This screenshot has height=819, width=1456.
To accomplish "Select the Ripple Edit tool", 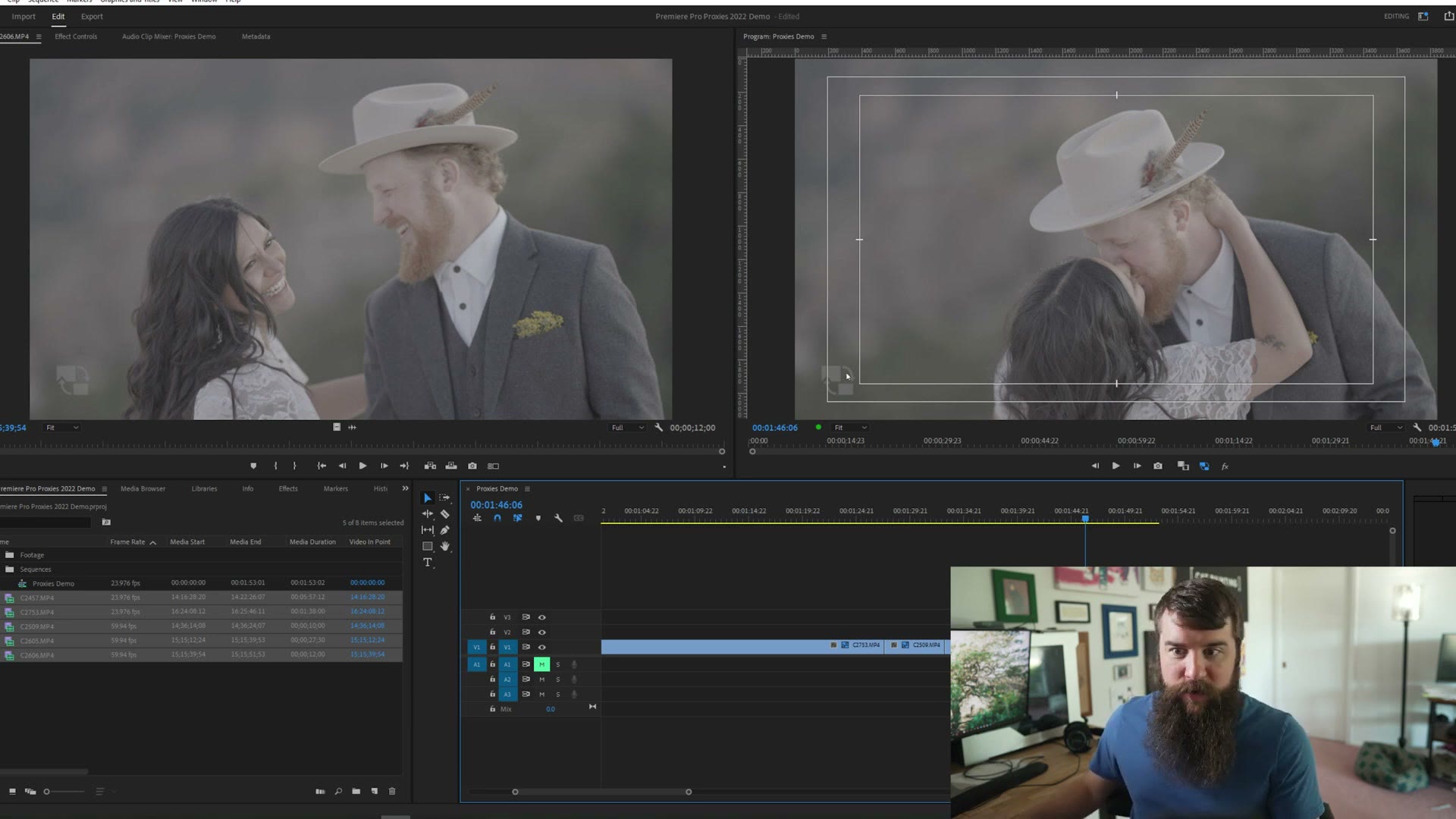I will pos(428,514).
